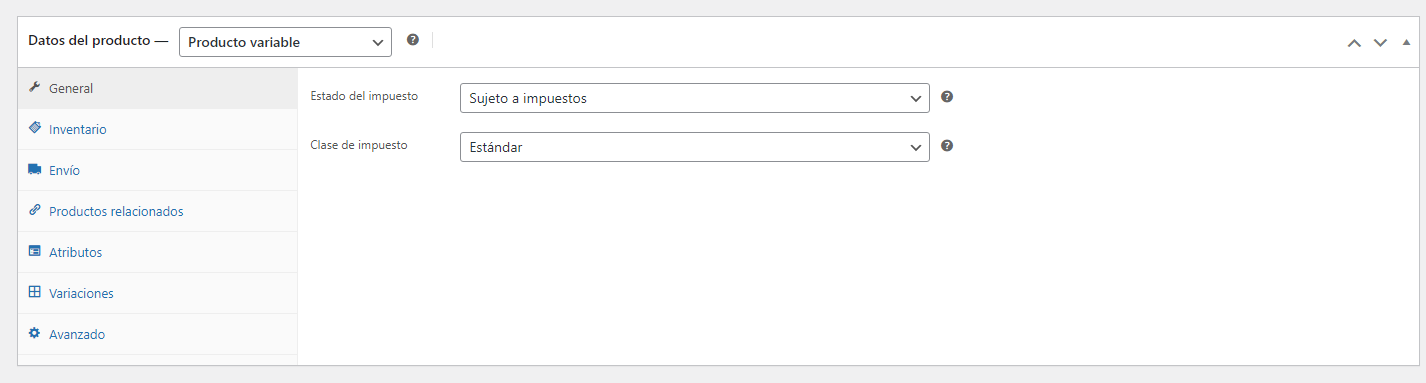Image resolution: width=1426 pixels, height=383 pixels.
Task: Switch to the Variaciones tab
Action: tap(81, 293)
